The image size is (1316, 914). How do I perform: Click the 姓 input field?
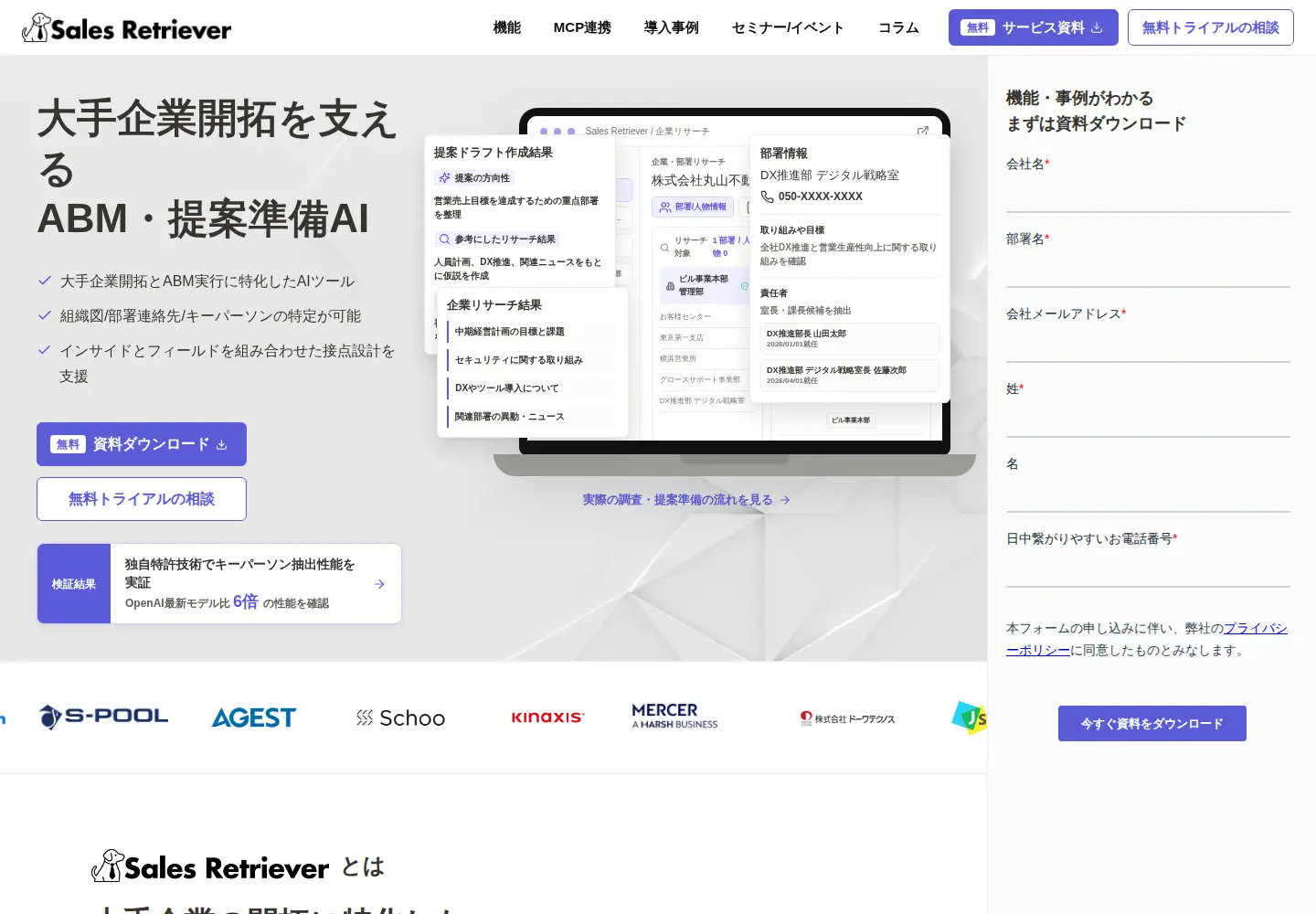pyautogui.click(x=1148, y=420)
